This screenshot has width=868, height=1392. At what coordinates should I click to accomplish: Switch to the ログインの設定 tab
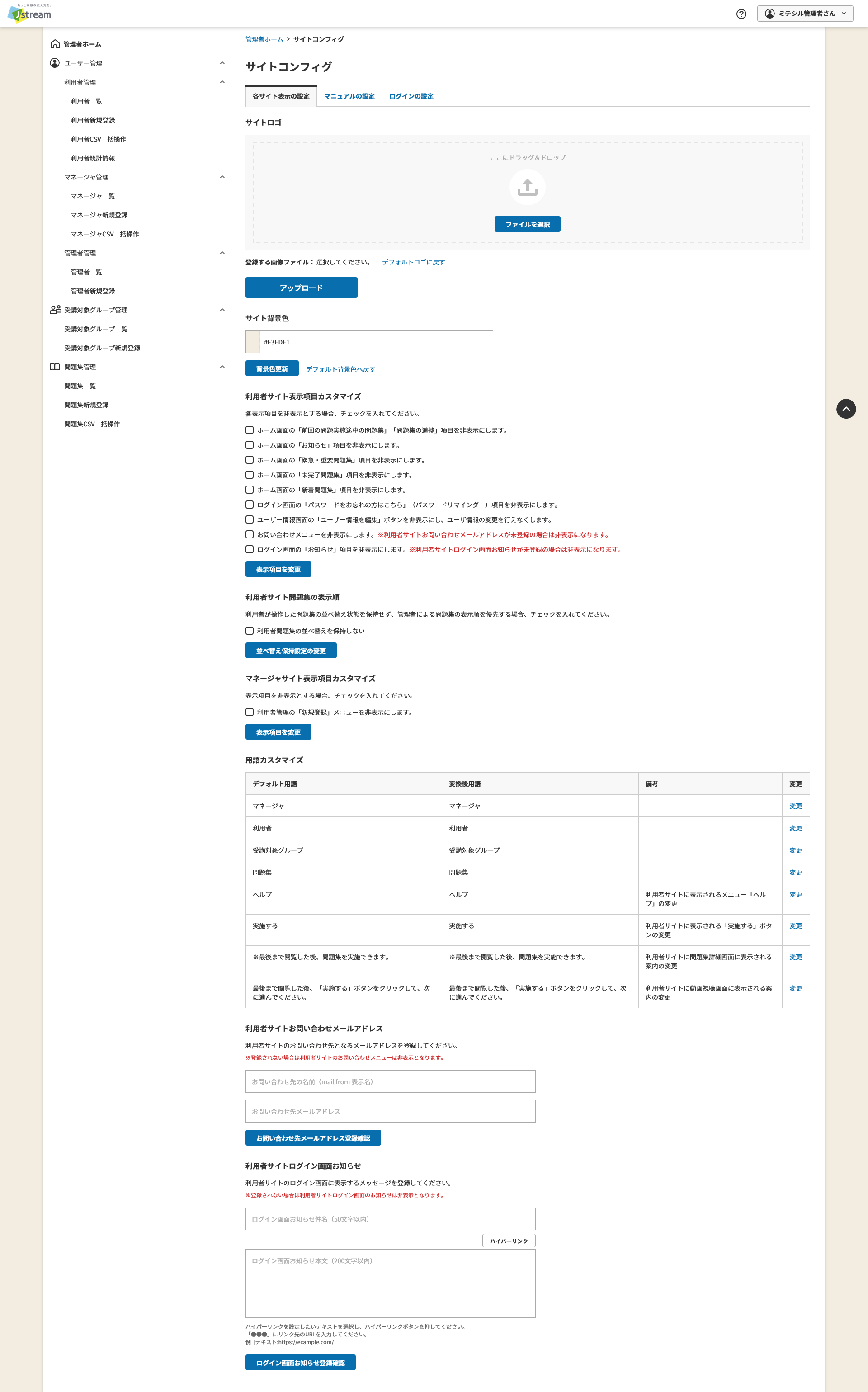pyautogui.click(x=411, y=96)
